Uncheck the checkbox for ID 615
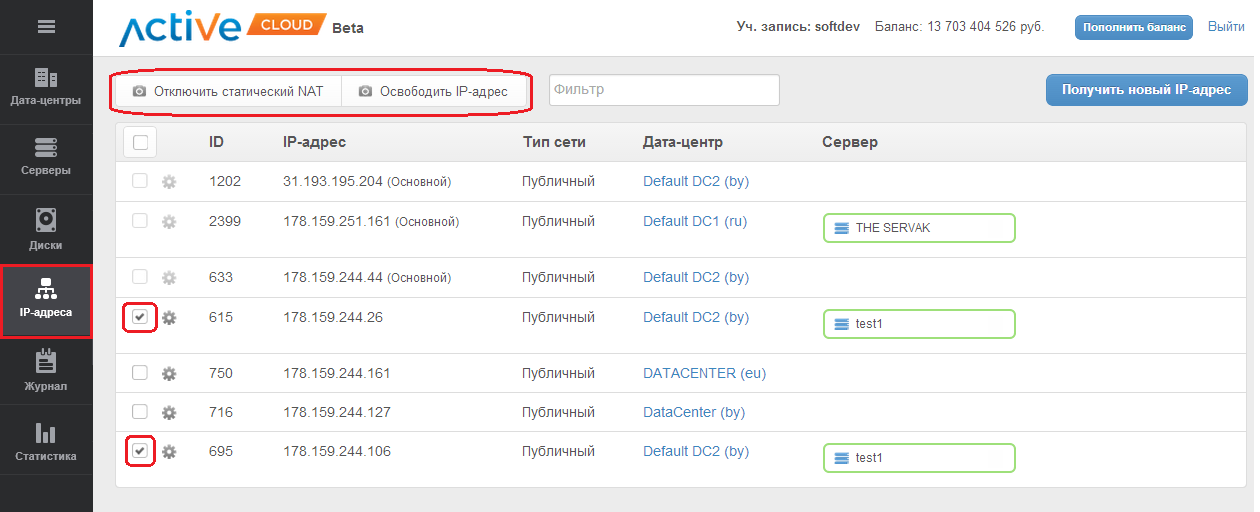 (140, 317)
